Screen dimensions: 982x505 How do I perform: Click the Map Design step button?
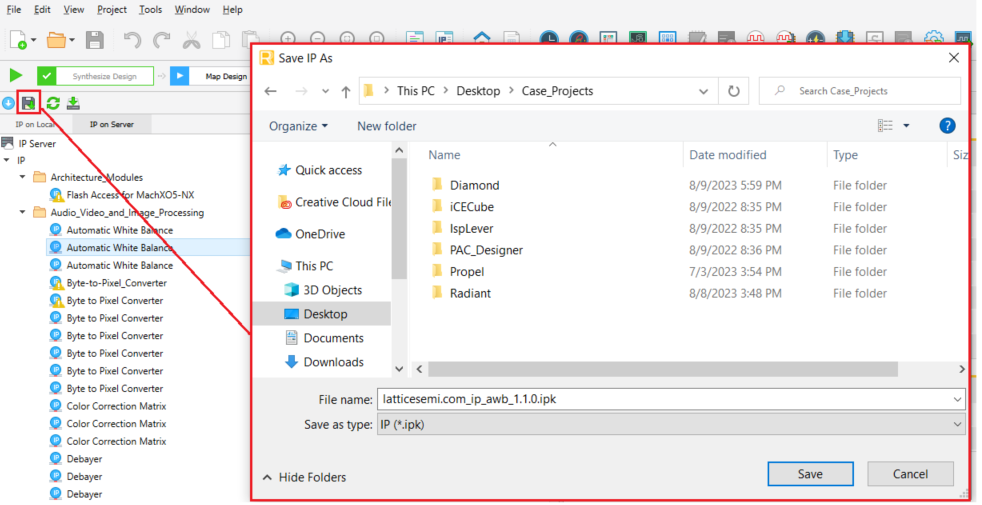pyautogui.click(x=210, y=76)
